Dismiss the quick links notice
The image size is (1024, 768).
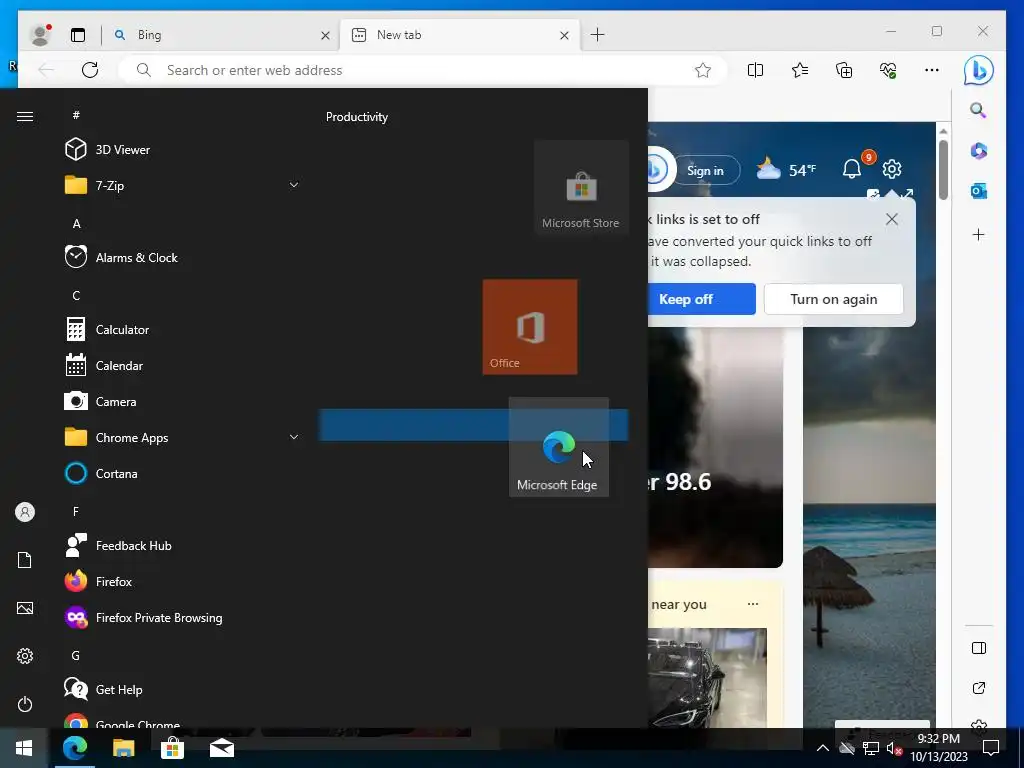click(891, 219)
